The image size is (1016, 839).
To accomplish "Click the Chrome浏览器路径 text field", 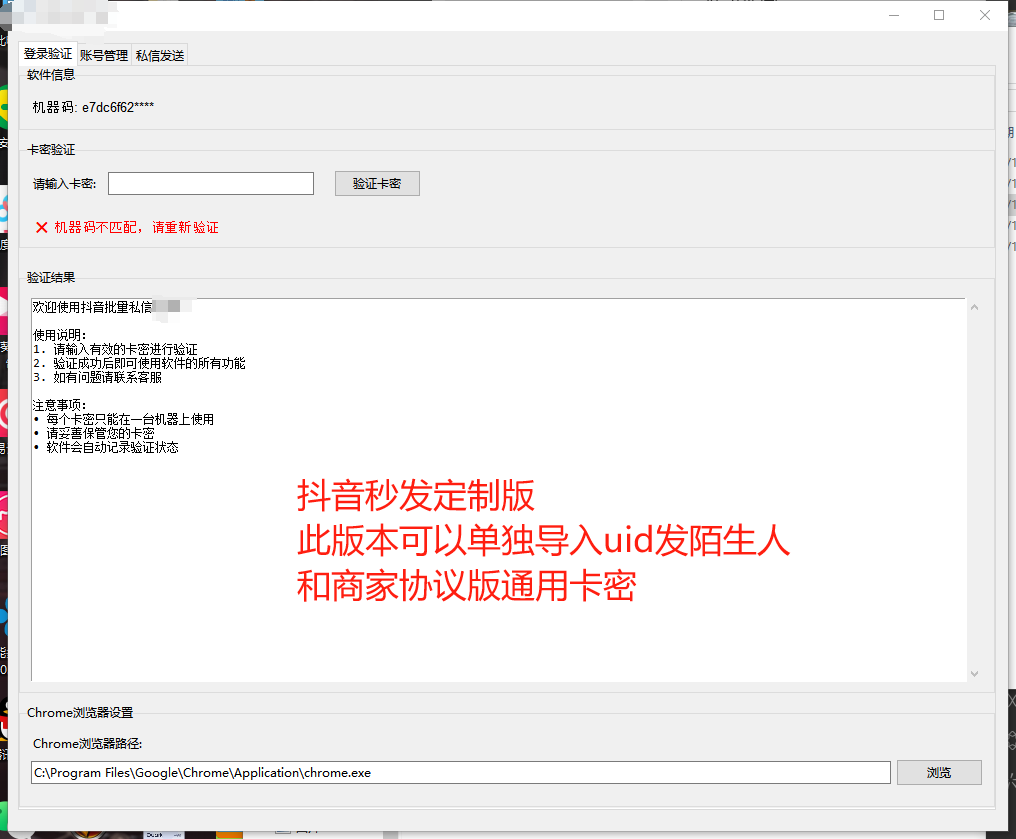I will pos(461,772).
